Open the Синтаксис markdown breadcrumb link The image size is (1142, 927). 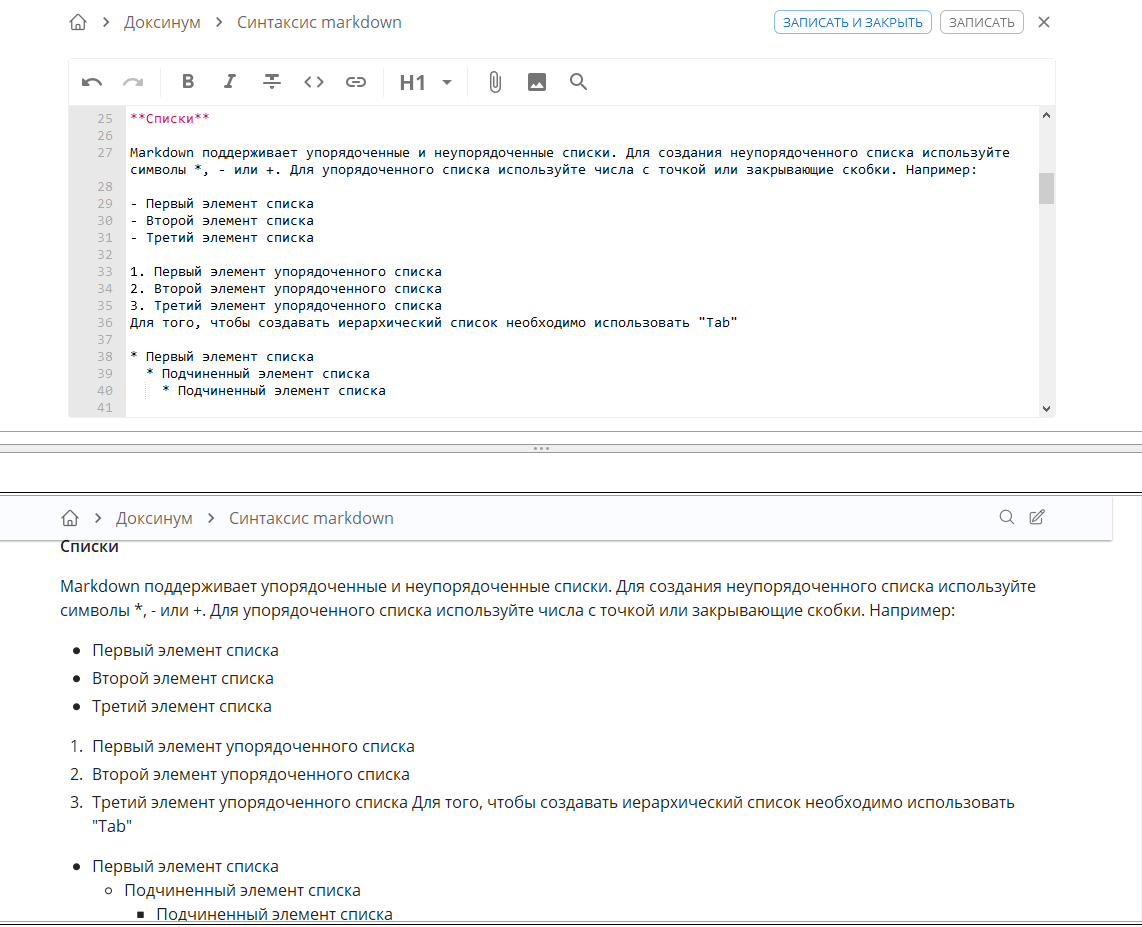pyautogui.click(x=319, y=21)
